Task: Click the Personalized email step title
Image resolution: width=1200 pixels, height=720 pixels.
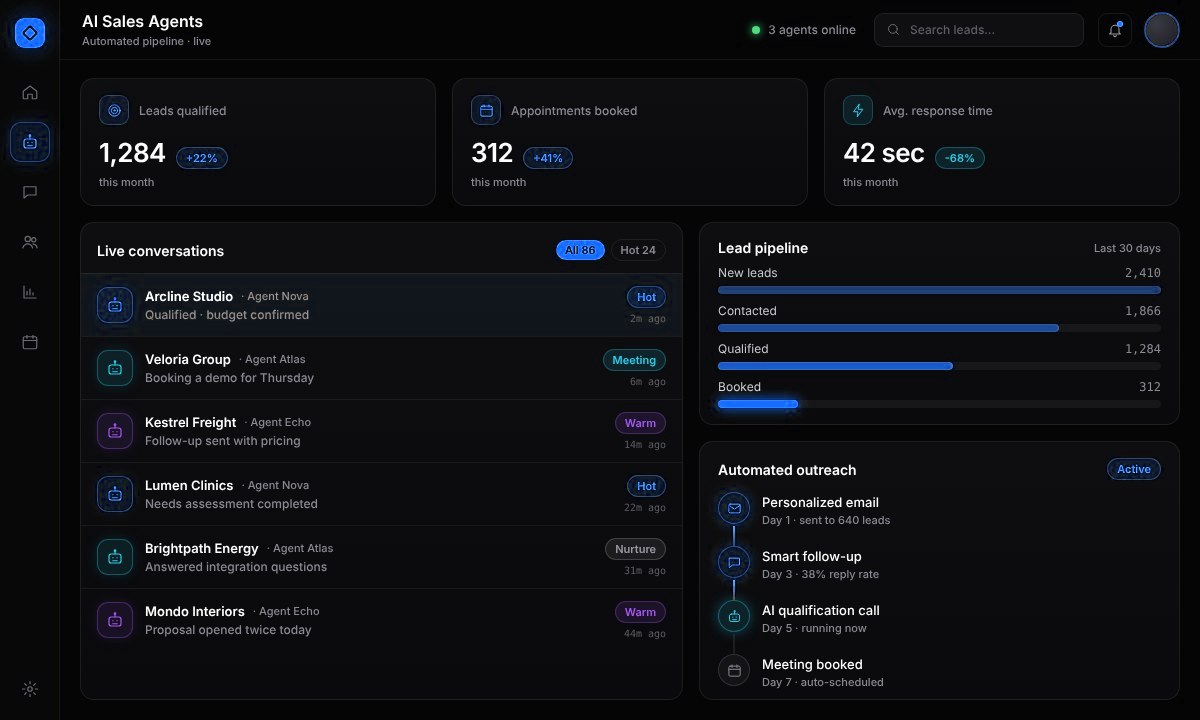Action: click(x=820, y=502)
